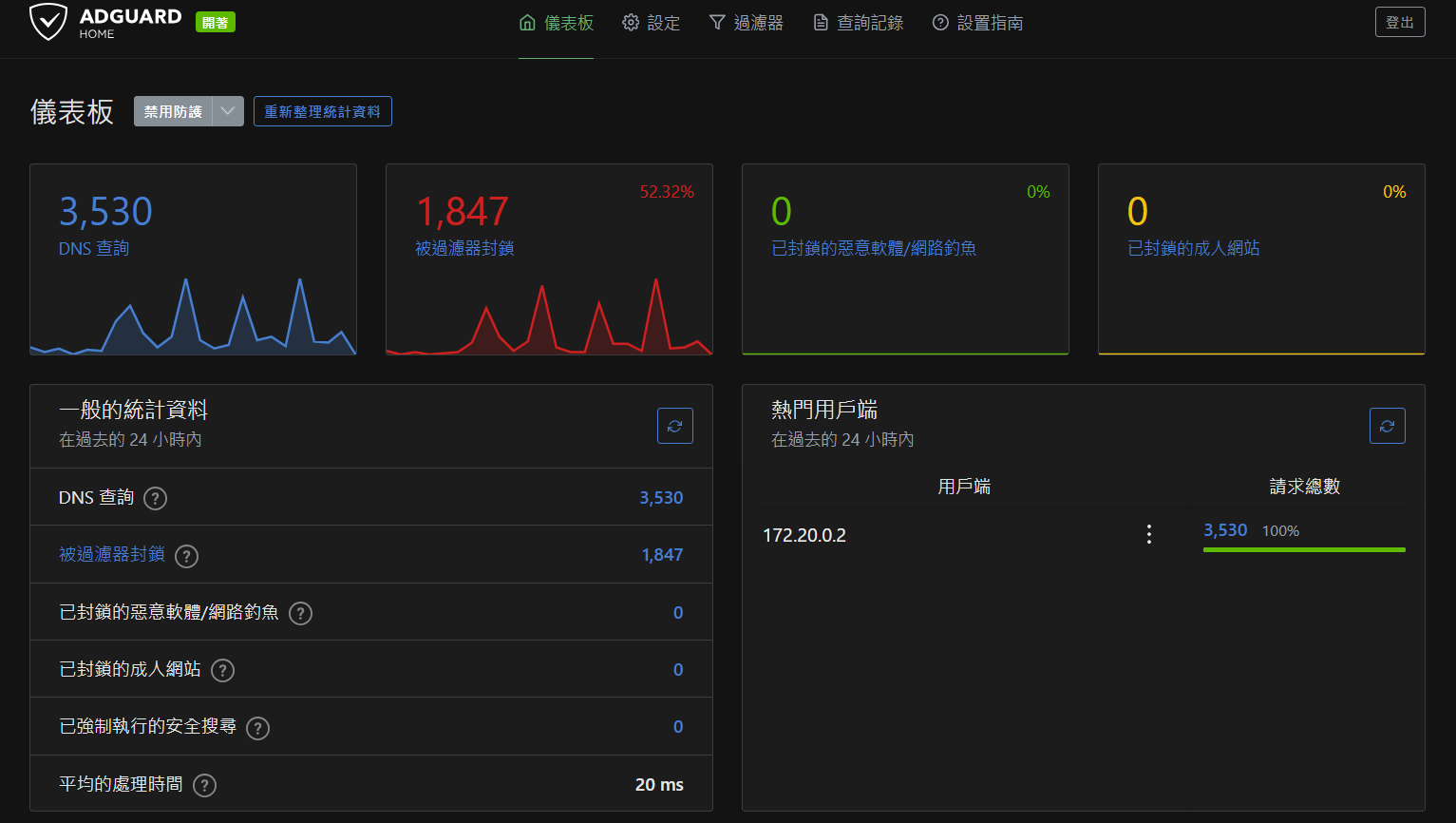Open 已封鎖的惡意軟體/網路釣魚 card link
This screenshot has width=1456, height=823.
(874, 248)
